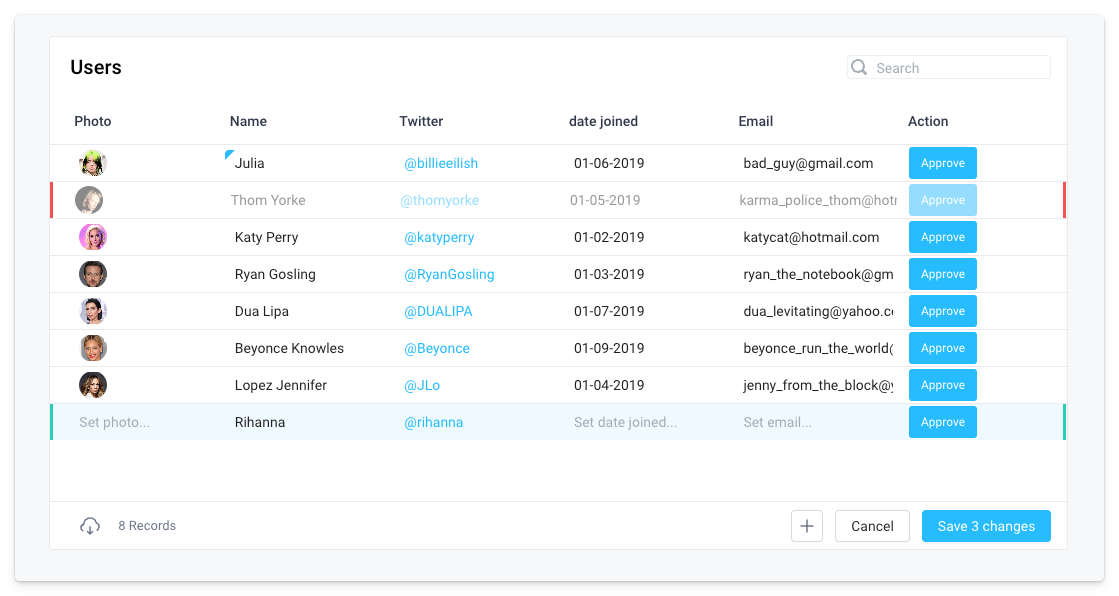Click the magnifier icon in search box
This screenshot has height=596, width=1119.
coord(859,68)
